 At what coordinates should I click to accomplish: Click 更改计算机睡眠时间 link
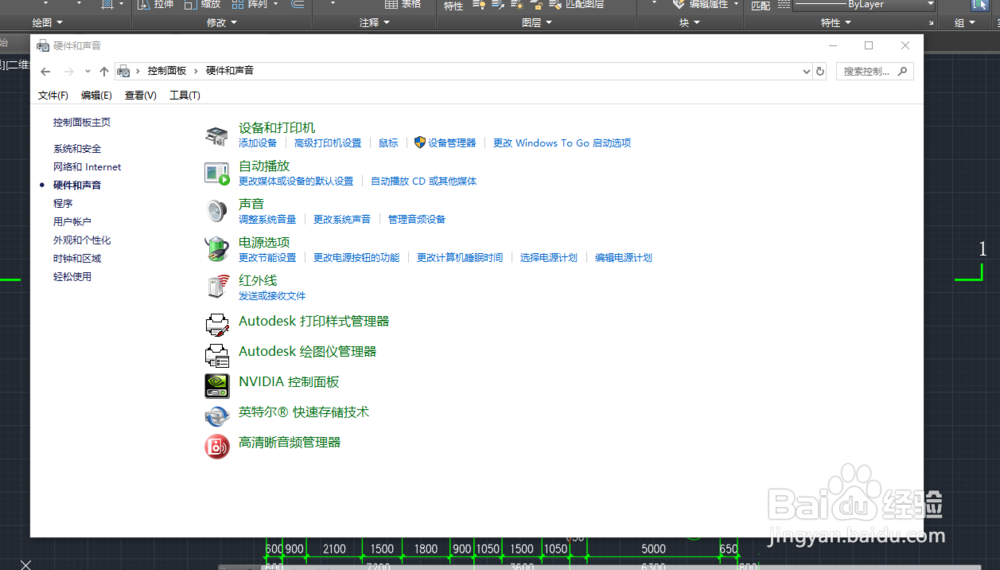point(460,258)
